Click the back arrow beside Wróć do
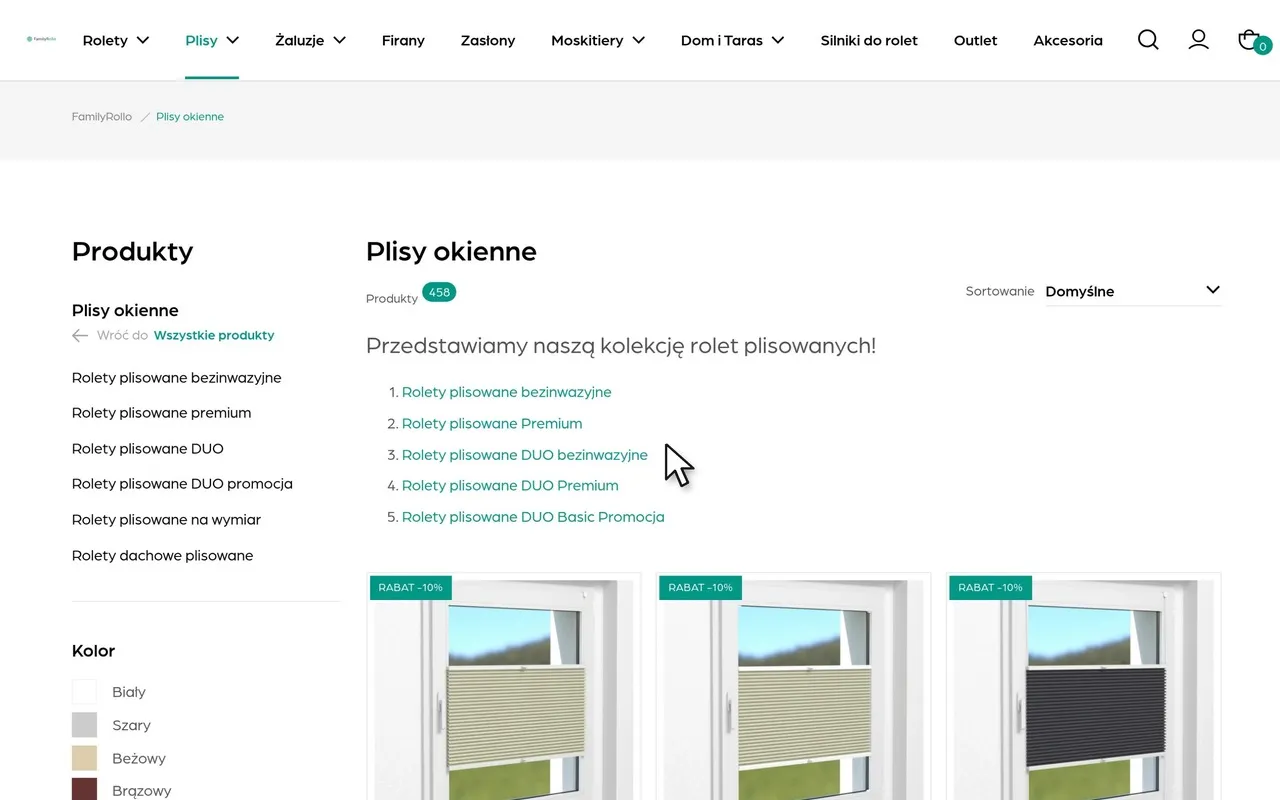 (80, 336)
